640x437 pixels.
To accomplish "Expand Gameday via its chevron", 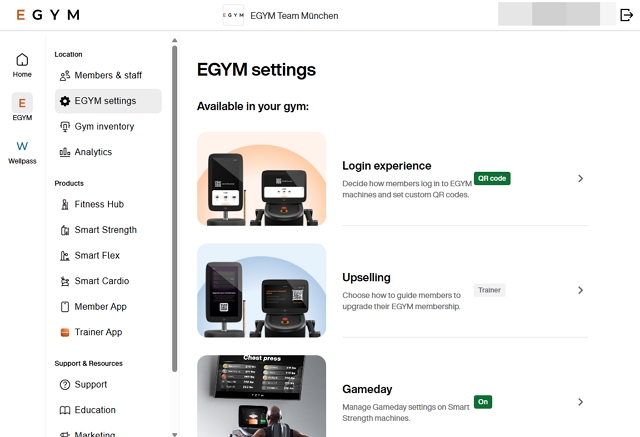I will (580, 402).
